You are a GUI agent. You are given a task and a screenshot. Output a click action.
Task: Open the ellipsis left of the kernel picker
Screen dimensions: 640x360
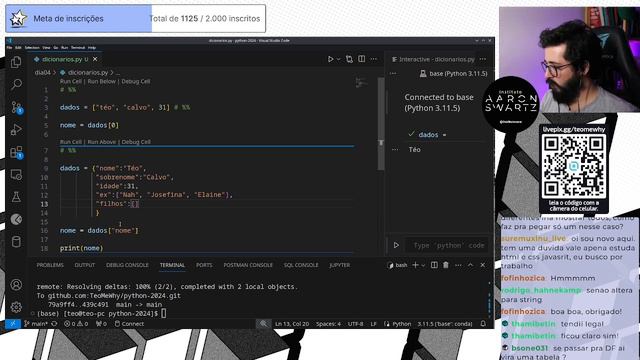pyautogui.click(x=393, y=73)
